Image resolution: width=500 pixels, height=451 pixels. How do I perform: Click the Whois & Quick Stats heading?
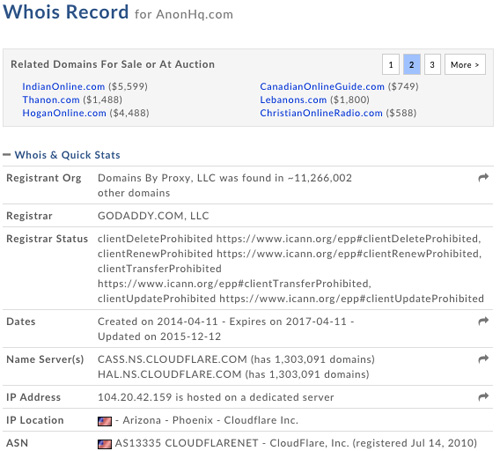67,155
